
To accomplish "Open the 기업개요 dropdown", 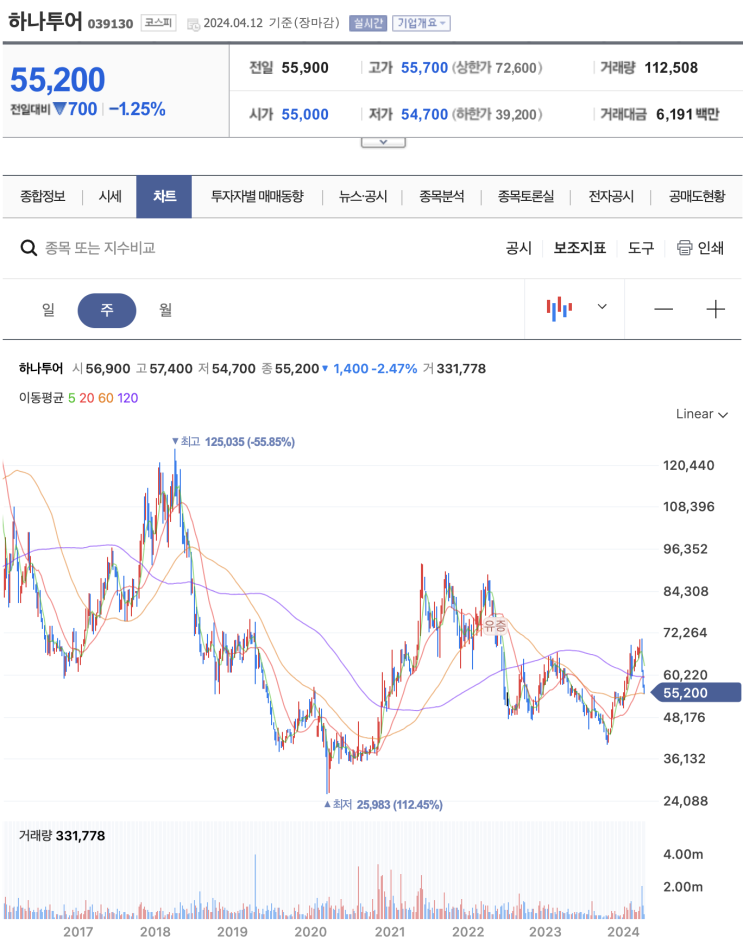I will coord(421,23).
